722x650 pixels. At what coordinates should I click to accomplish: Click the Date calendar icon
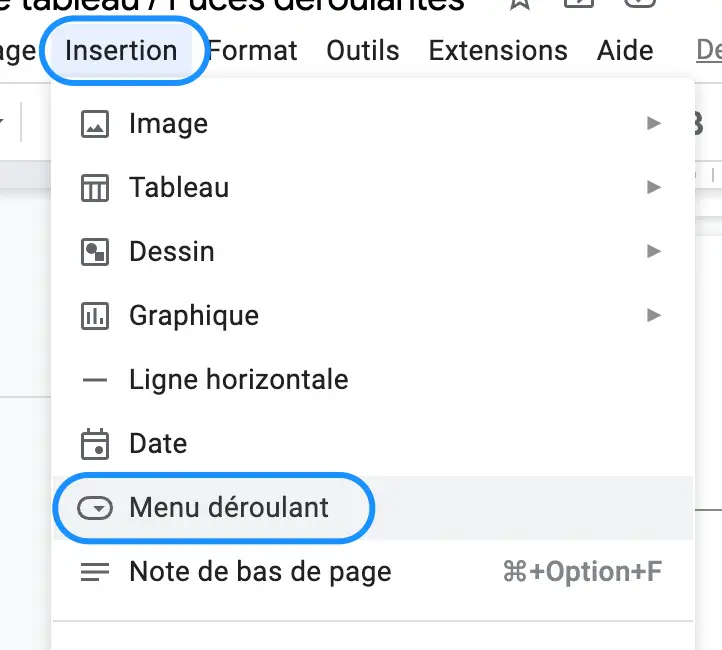pyautogui.click(x=95, y=444)
